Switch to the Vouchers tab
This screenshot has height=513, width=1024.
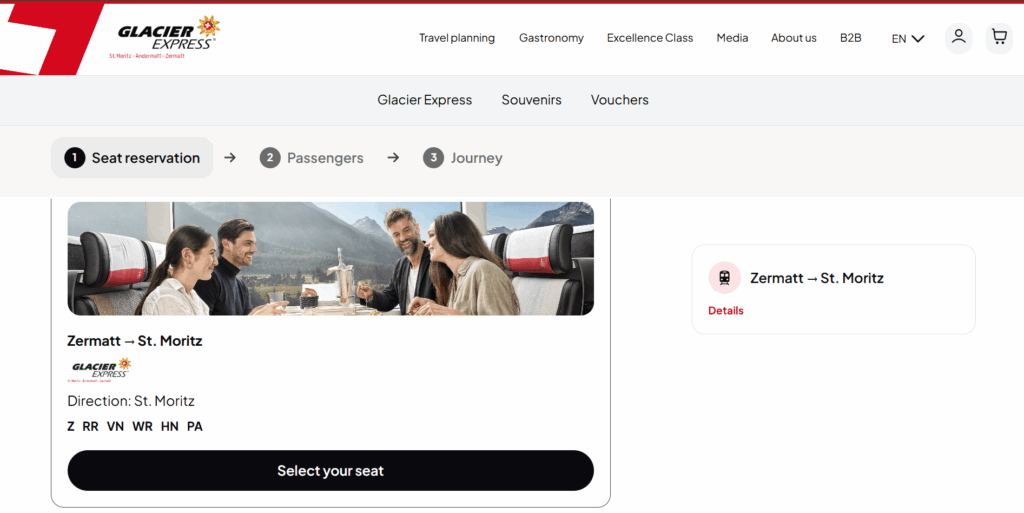point(619,100)
